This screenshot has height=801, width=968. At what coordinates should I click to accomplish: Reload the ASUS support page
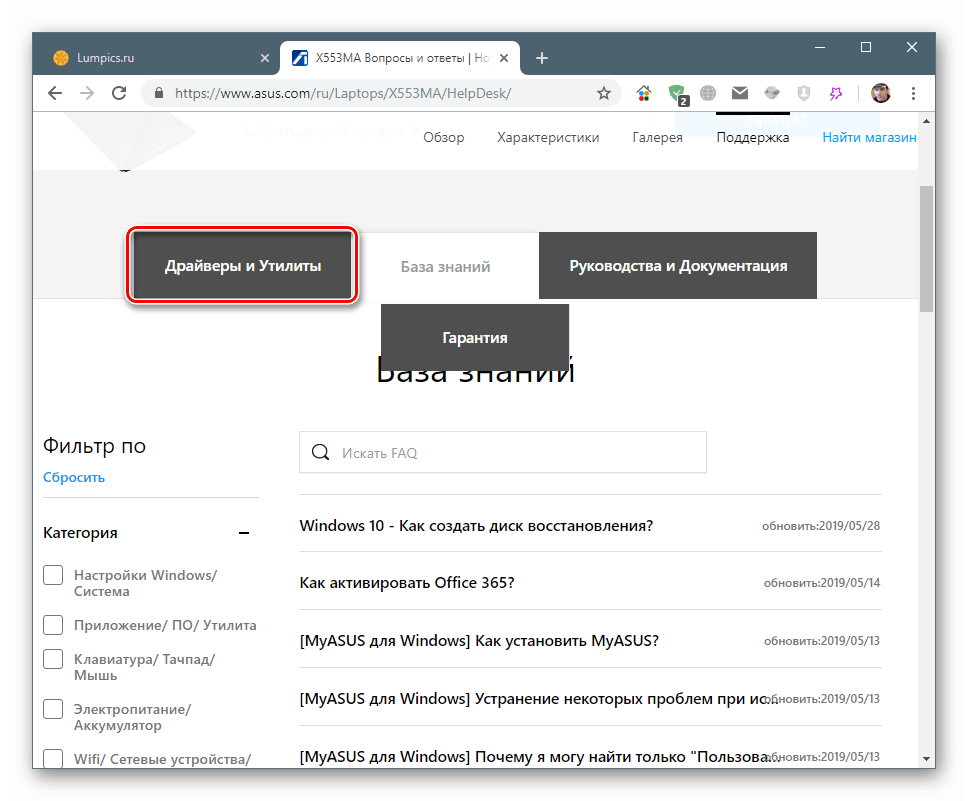click(119, 93)
